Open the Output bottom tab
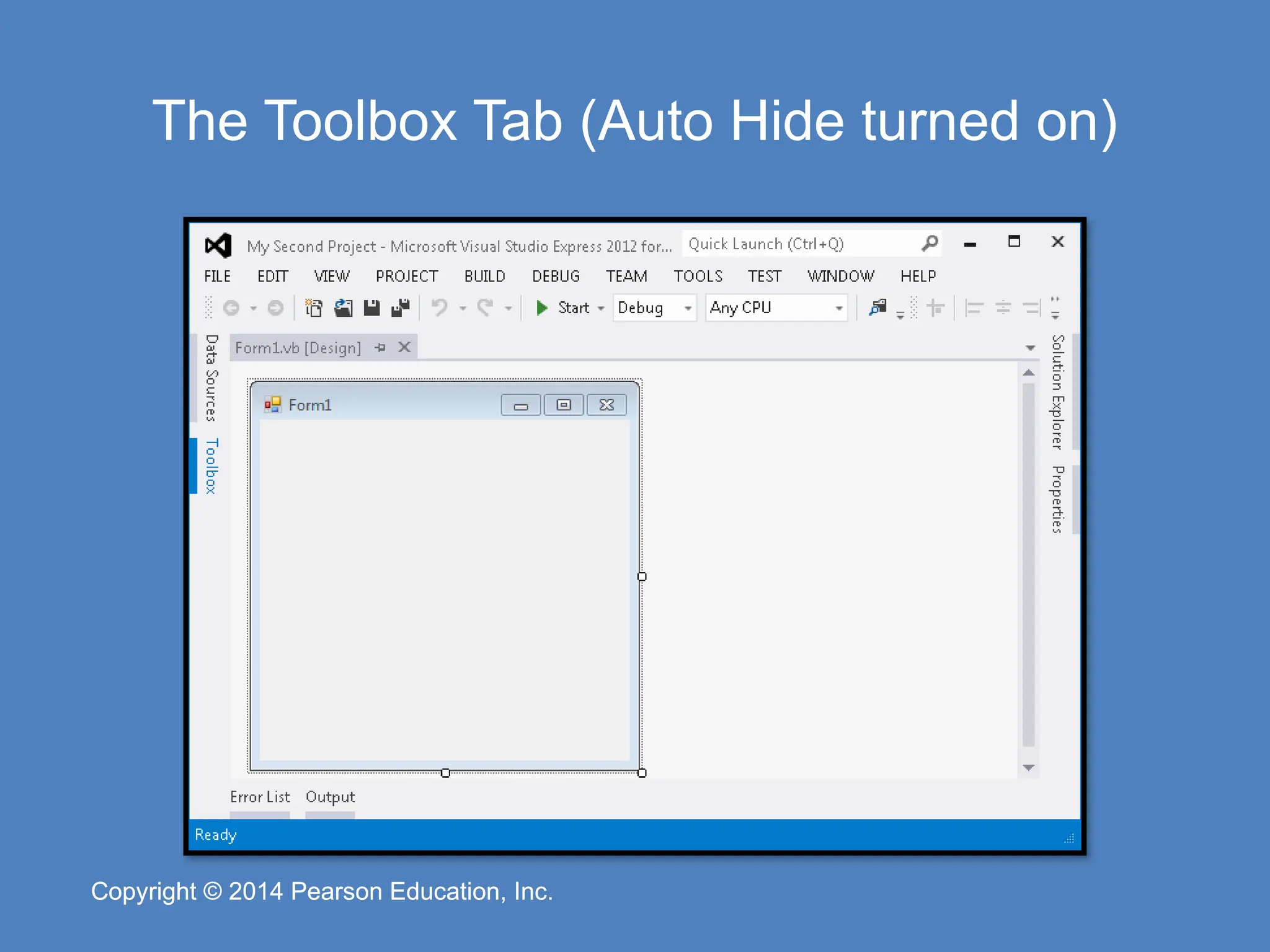This screenshot has width=1270, height=952. [x=330, y=797]
